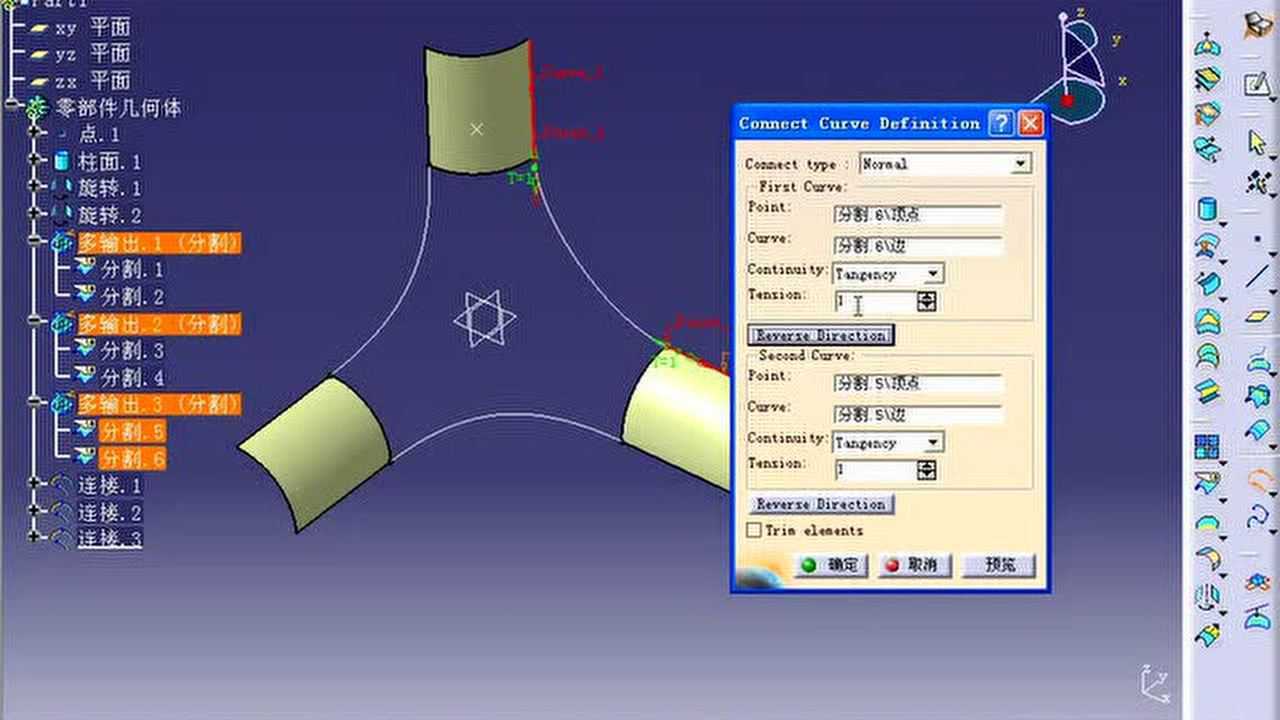Viewport: 1280px width, 720px height.
Task: Click the First Curve Point field
Action: pos(918,215)
